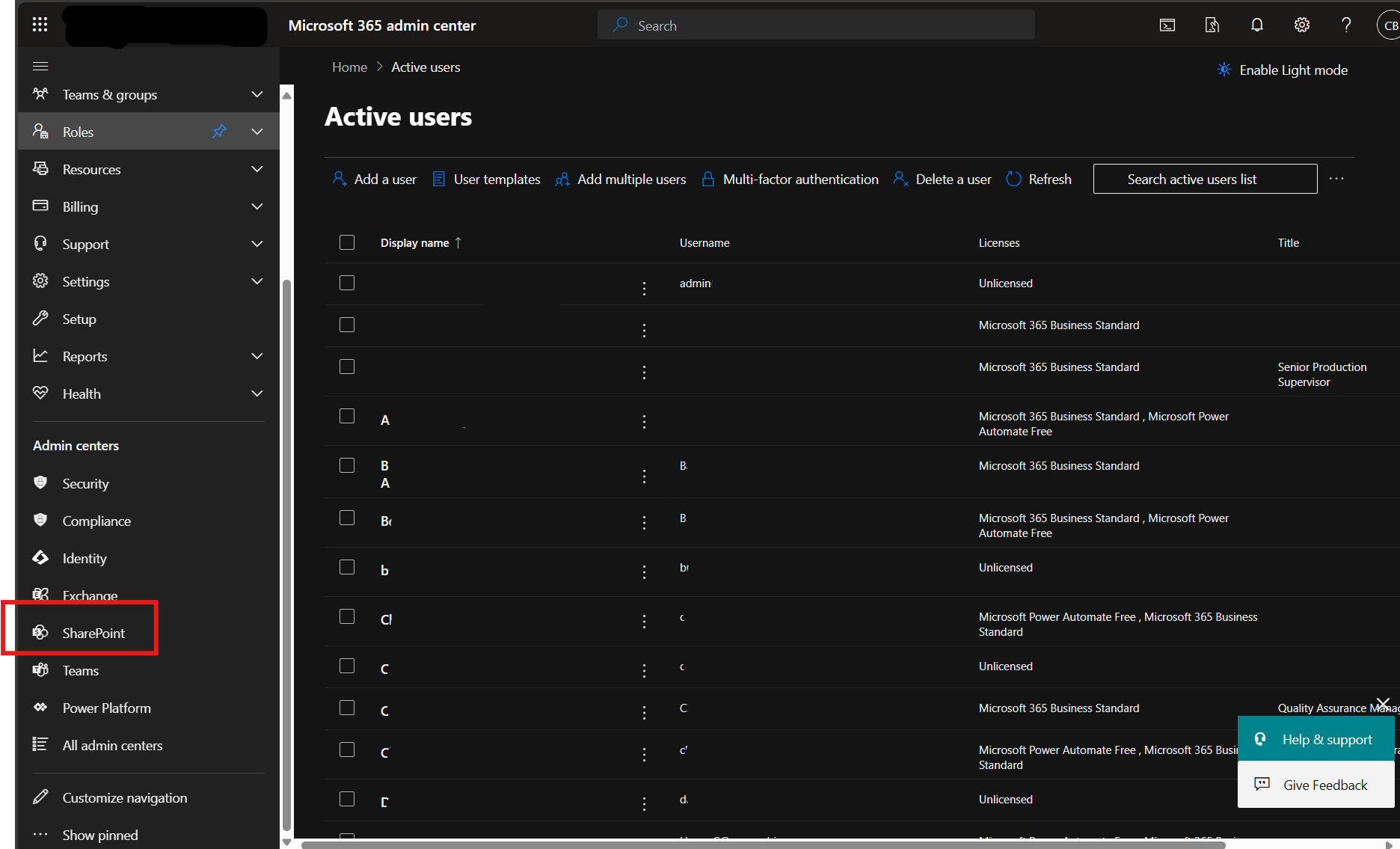1400x849 pixels.
Task: Expand the Reports chevron
Action: click(x=257, y=356)
